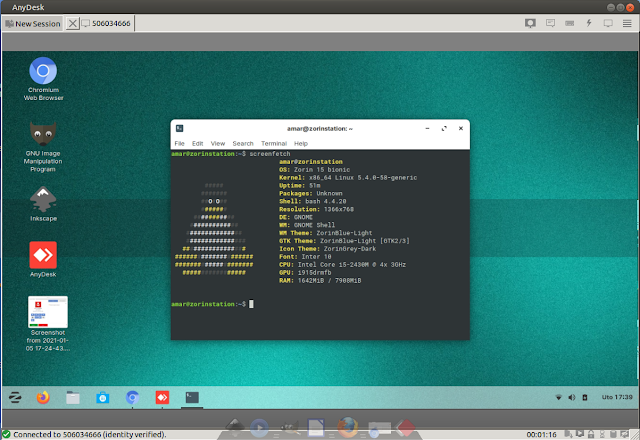Image resolution: width=640 pixels, height=440 pixels.
Task: Close the amar@zorinstation terminal window
Action: click(461, 129)
